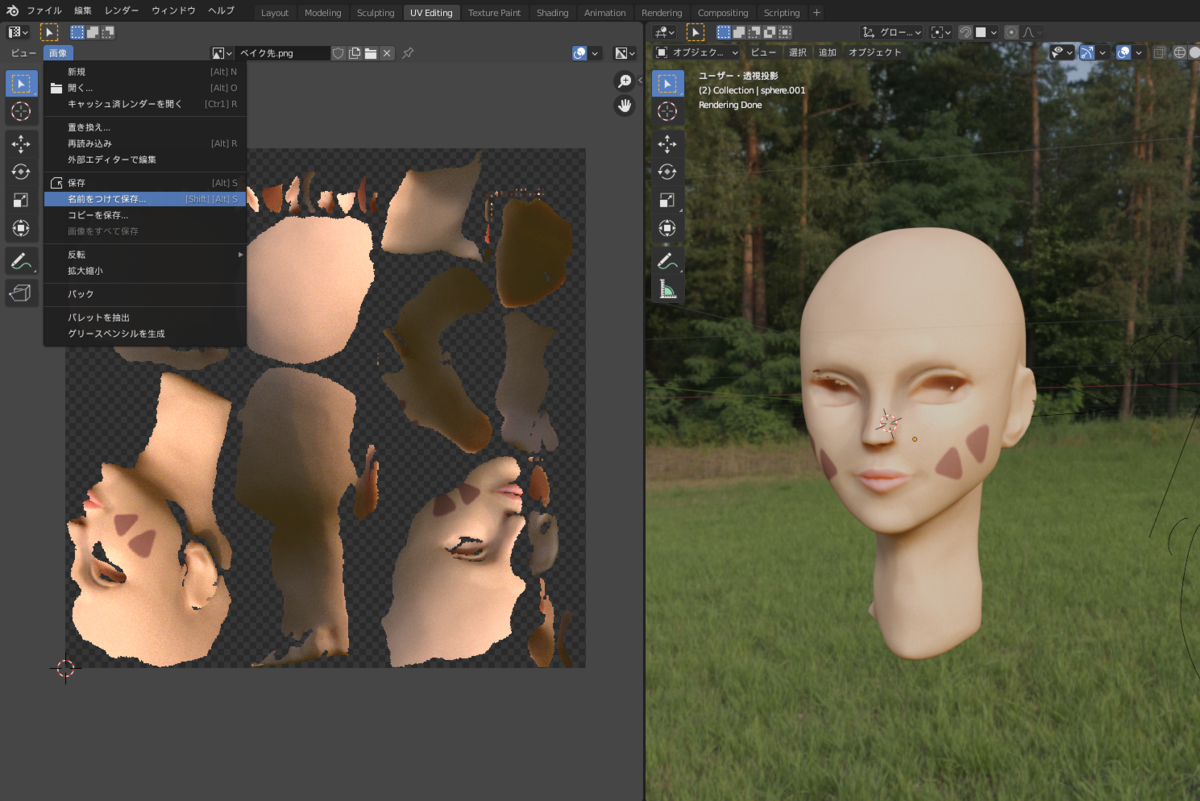Click the image editor zoom magnifier icon
The height and width of the screenshot is (801, 1200).
pos(625,81)
